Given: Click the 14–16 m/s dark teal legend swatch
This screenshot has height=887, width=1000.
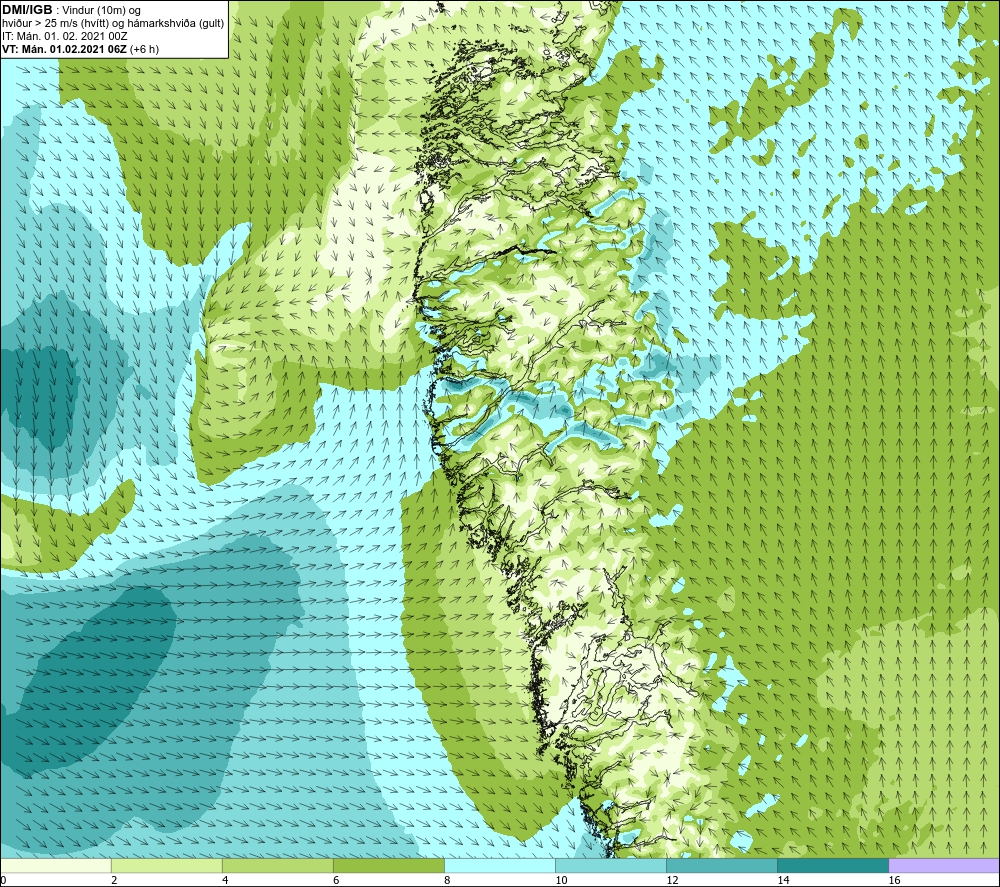Looking at the screenshot, I should 833,866.
